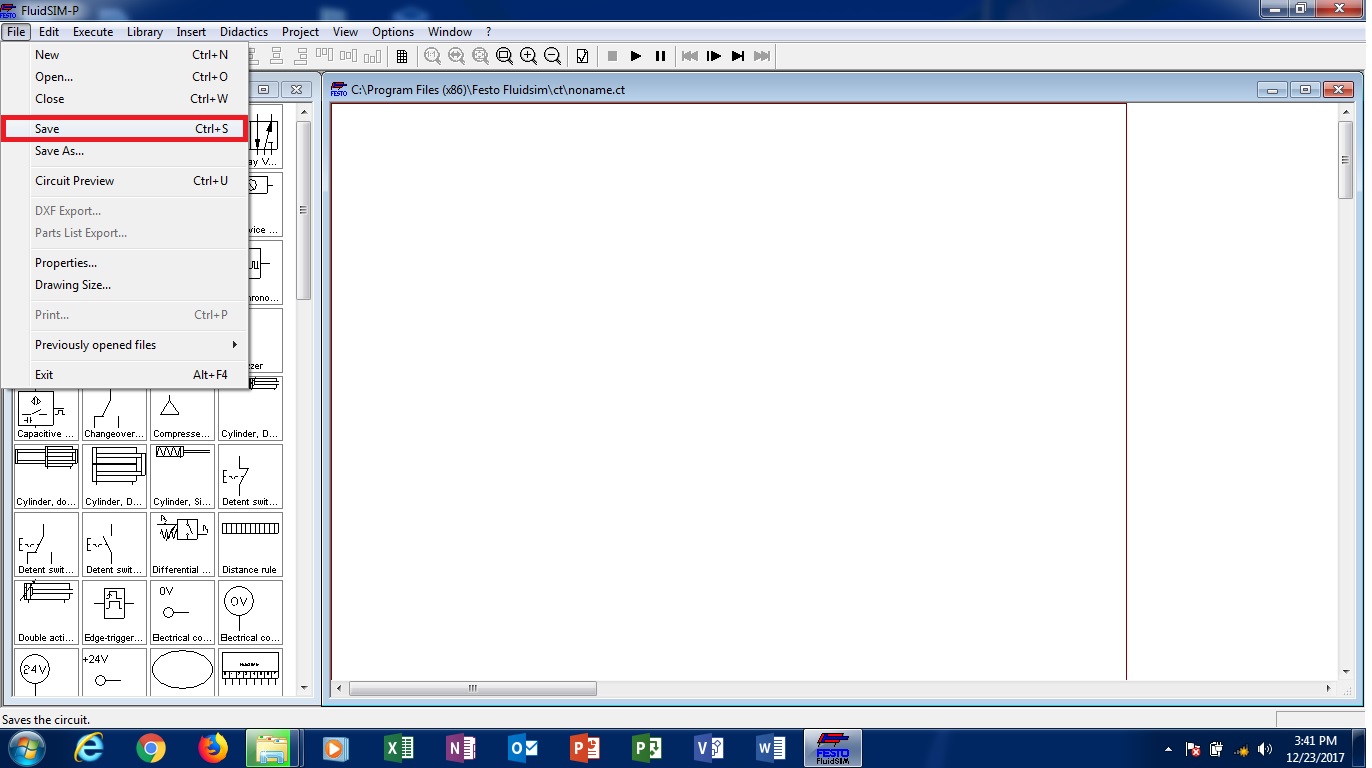The width and height of the screenshot is (1372, 768).
Task: Select the 'Cylinder, Si...' spring cylinder component
Action: tap(182, 477)
